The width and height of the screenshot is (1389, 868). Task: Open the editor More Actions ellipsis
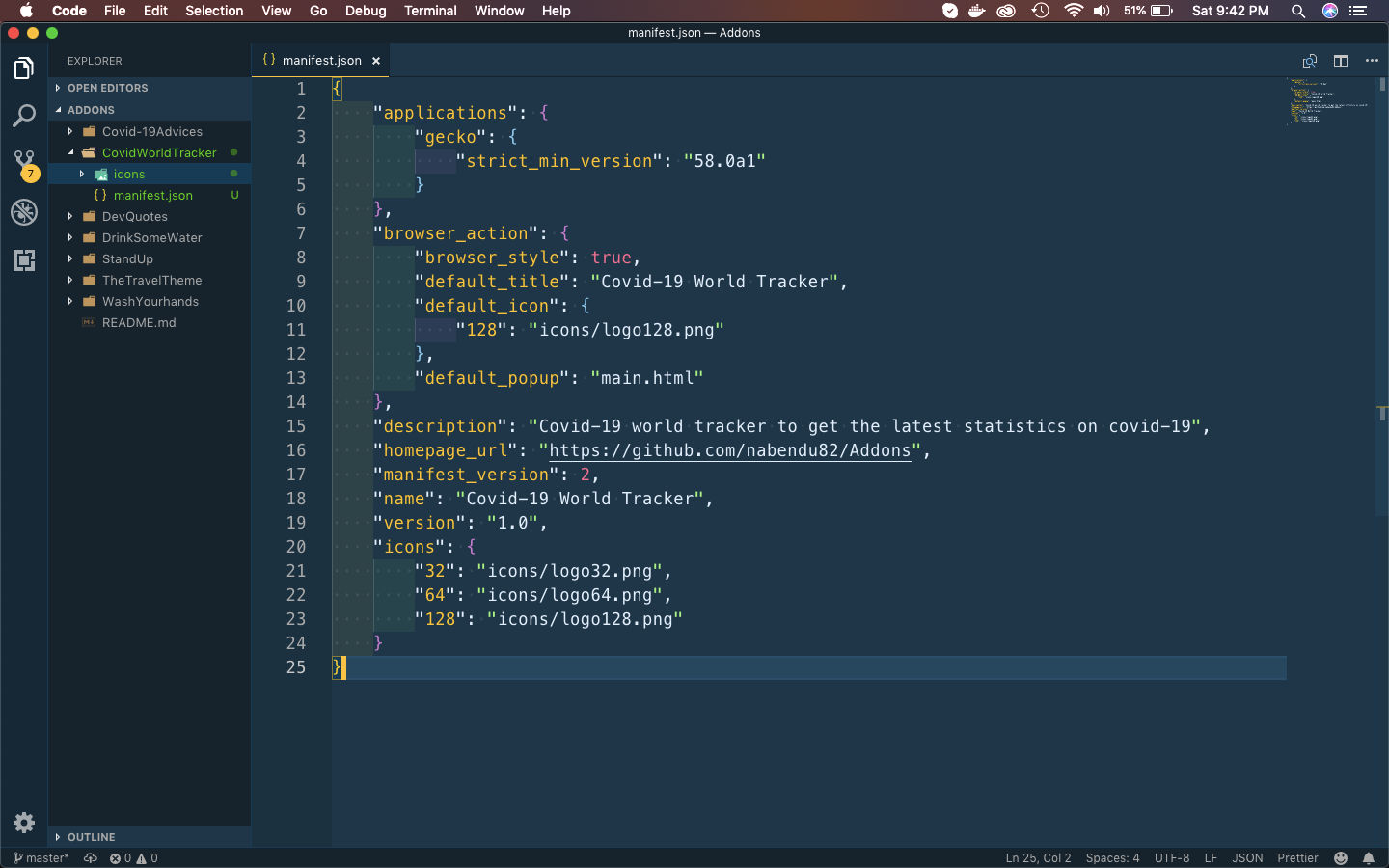pos(1372,61)
